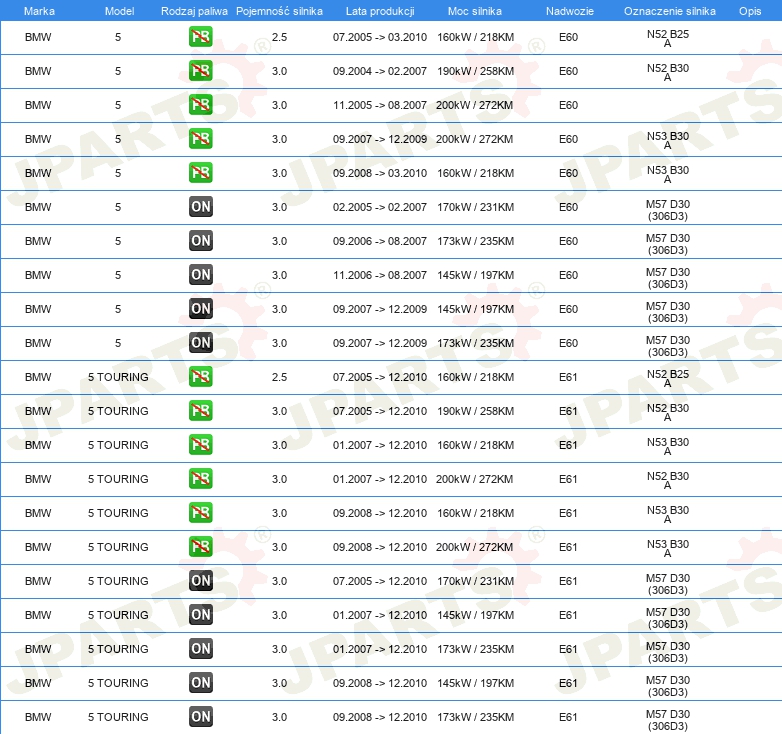This screenshot has width=782, height=734.
Task: Click the PB petrol icon in the 11.2005 -> 08.2007 row
Action: point(200,105)
